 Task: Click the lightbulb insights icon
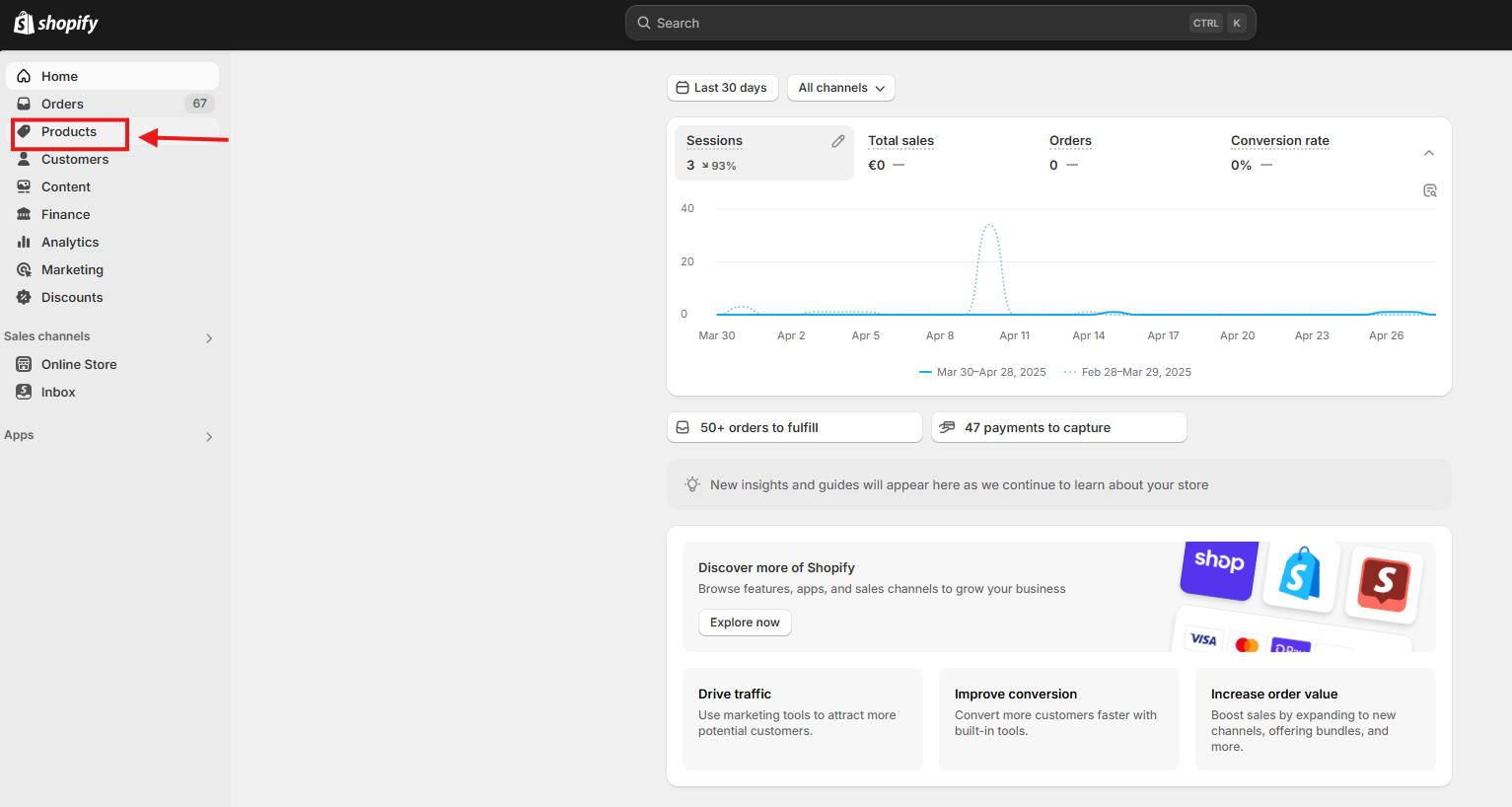692,484
